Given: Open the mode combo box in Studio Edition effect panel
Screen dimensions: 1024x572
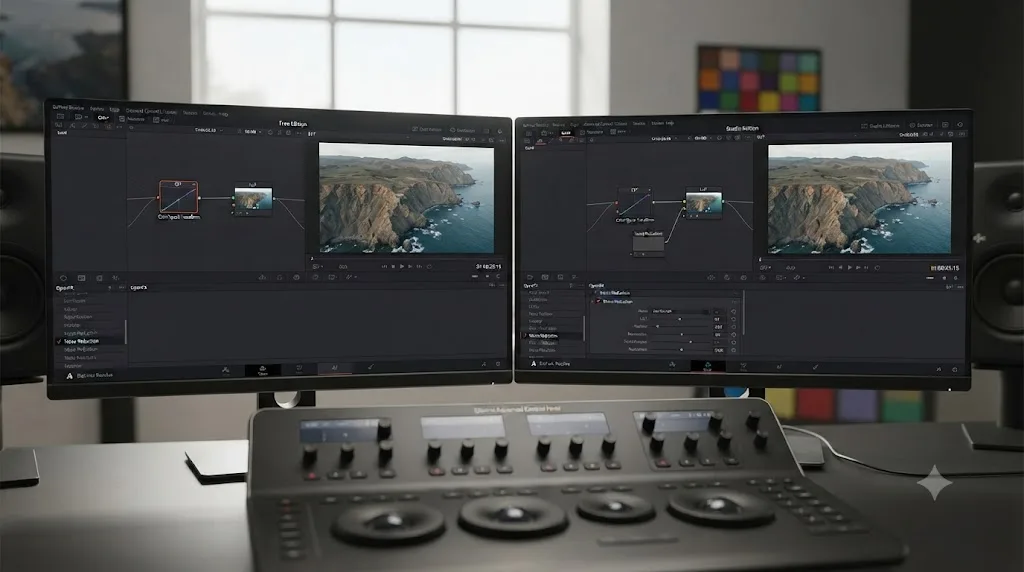Looking at the screenshot, I should pos(680,311).
